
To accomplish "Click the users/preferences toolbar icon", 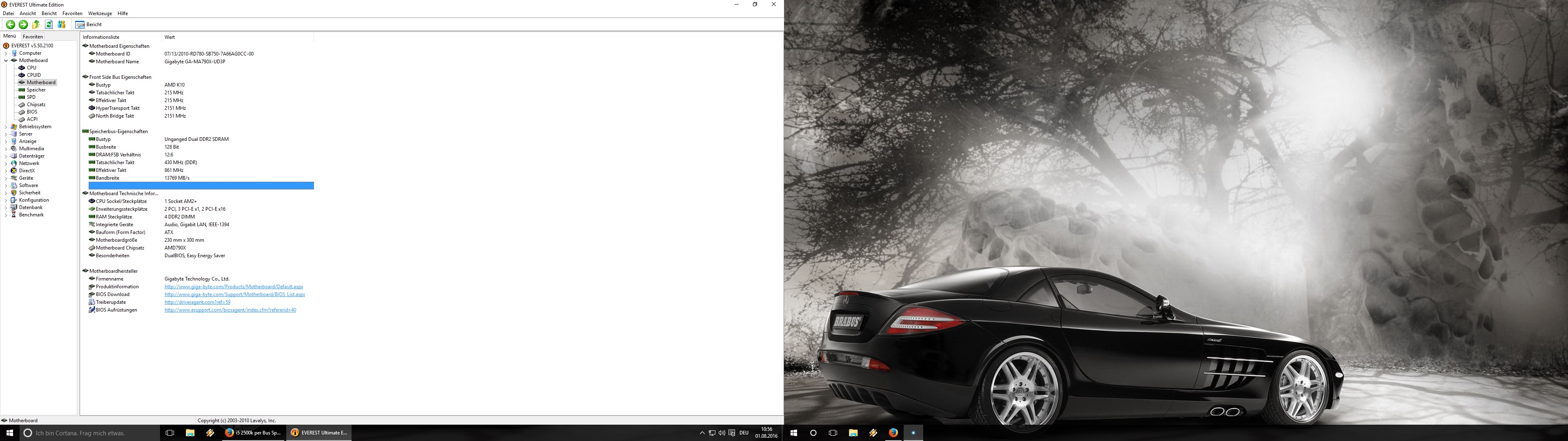I will (x=62, y=24).
